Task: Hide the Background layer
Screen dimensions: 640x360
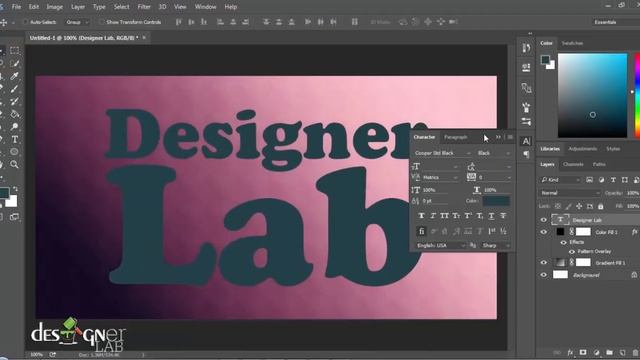Action: (x=543, y=275)
